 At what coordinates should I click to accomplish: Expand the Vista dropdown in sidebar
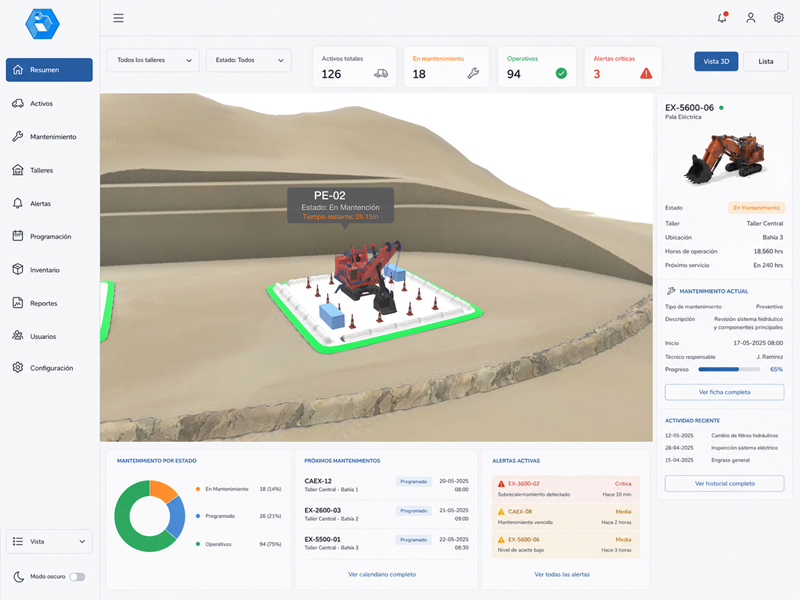[49, 541]
